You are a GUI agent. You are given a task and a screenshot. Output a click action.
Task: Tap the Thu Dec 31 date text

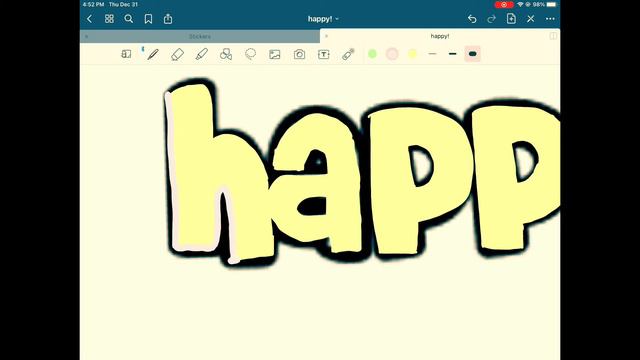coord(123,4)
